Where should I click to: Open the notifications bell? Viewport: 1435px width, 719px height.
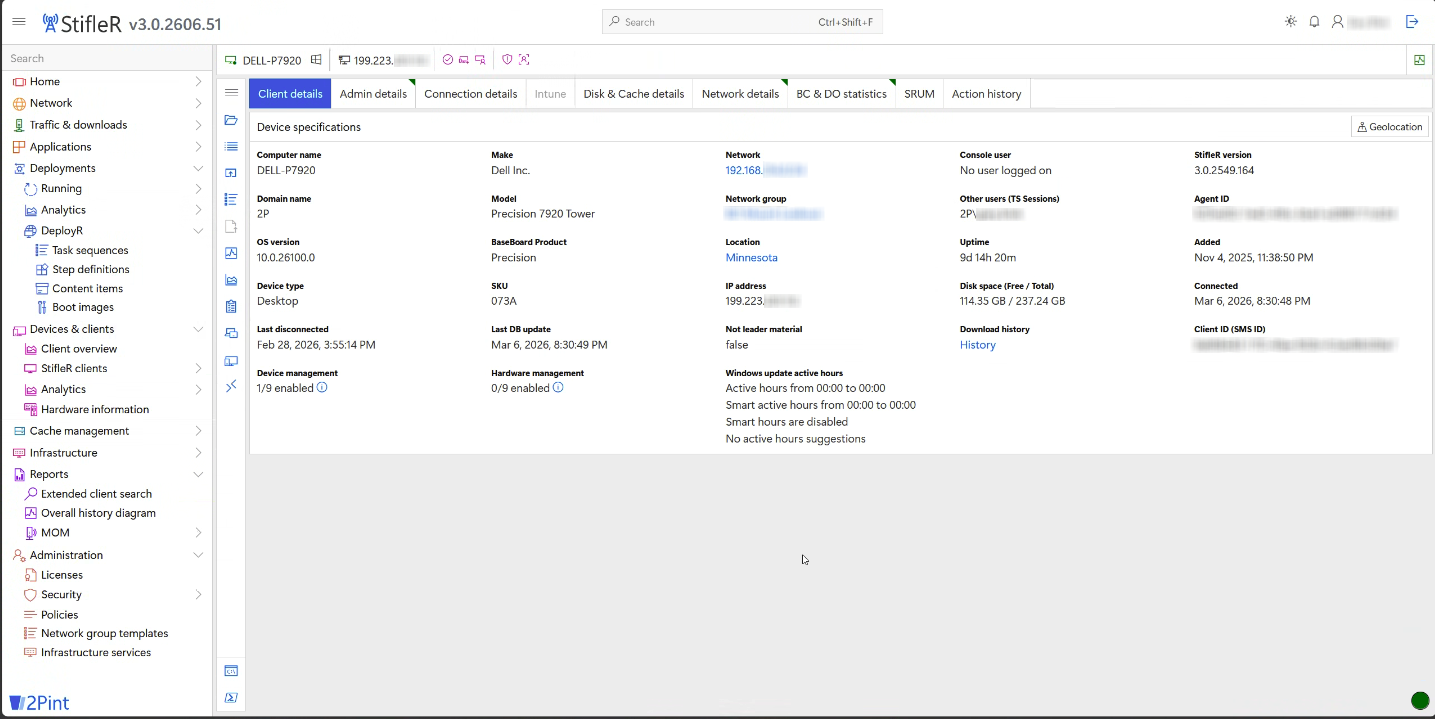pos(1314,21)
